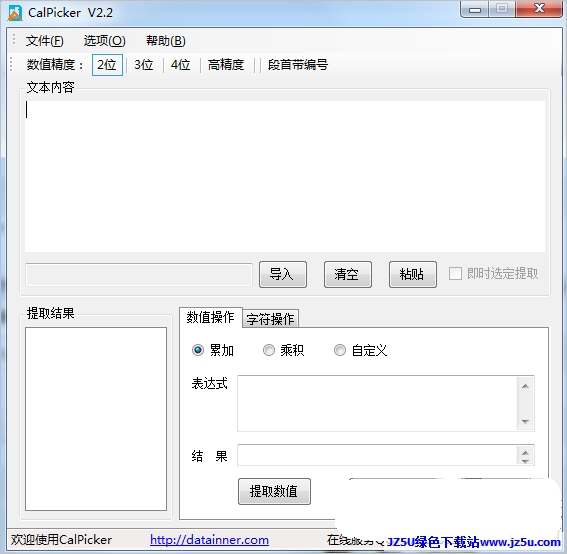The image size is (567, 554).
Task: Minimize the CalPicker window
Action: [475, 9]
